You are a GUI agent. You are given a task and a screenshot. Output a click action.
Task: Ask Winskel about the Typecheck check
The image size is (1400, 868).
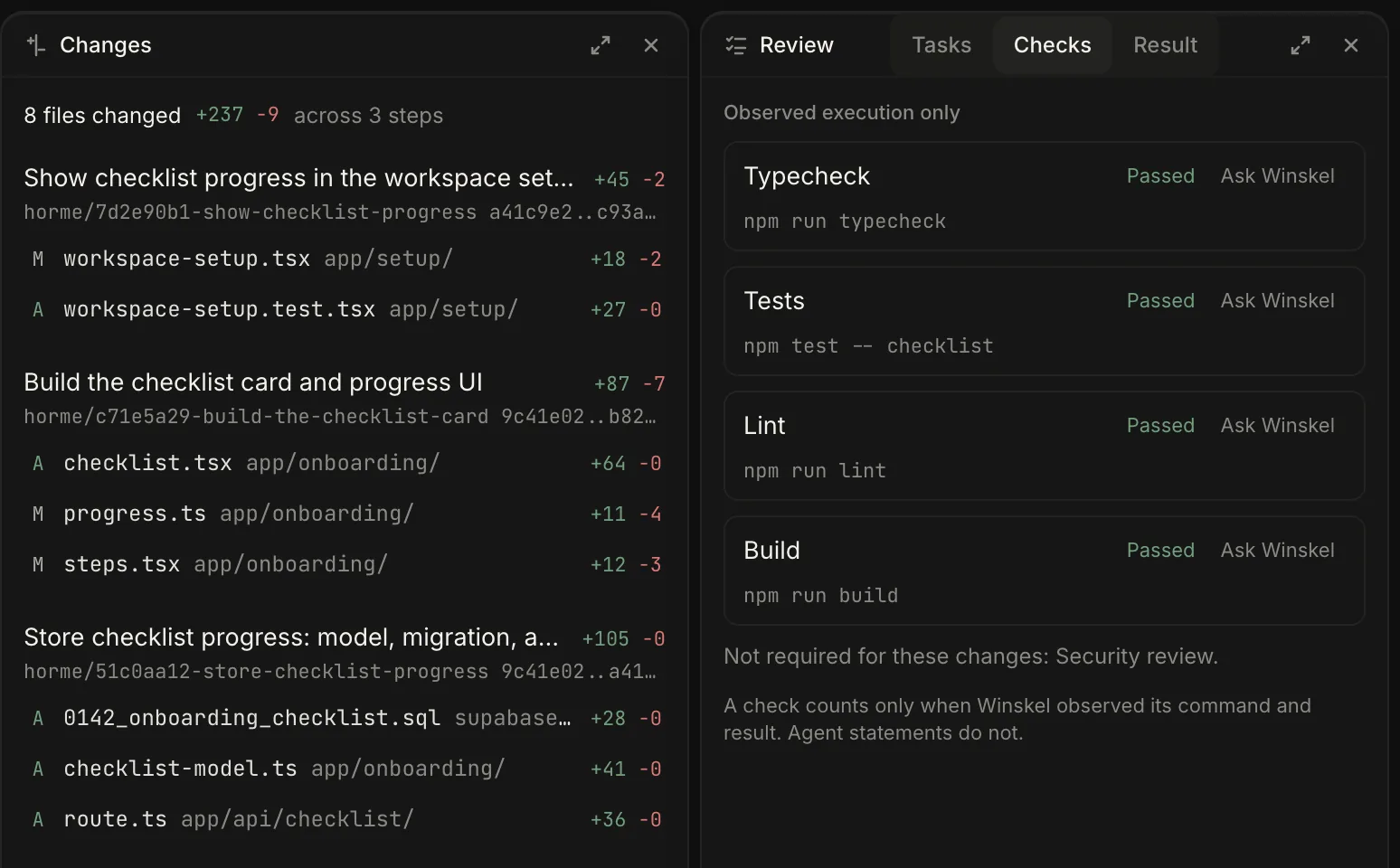(x=1278, y=176)
